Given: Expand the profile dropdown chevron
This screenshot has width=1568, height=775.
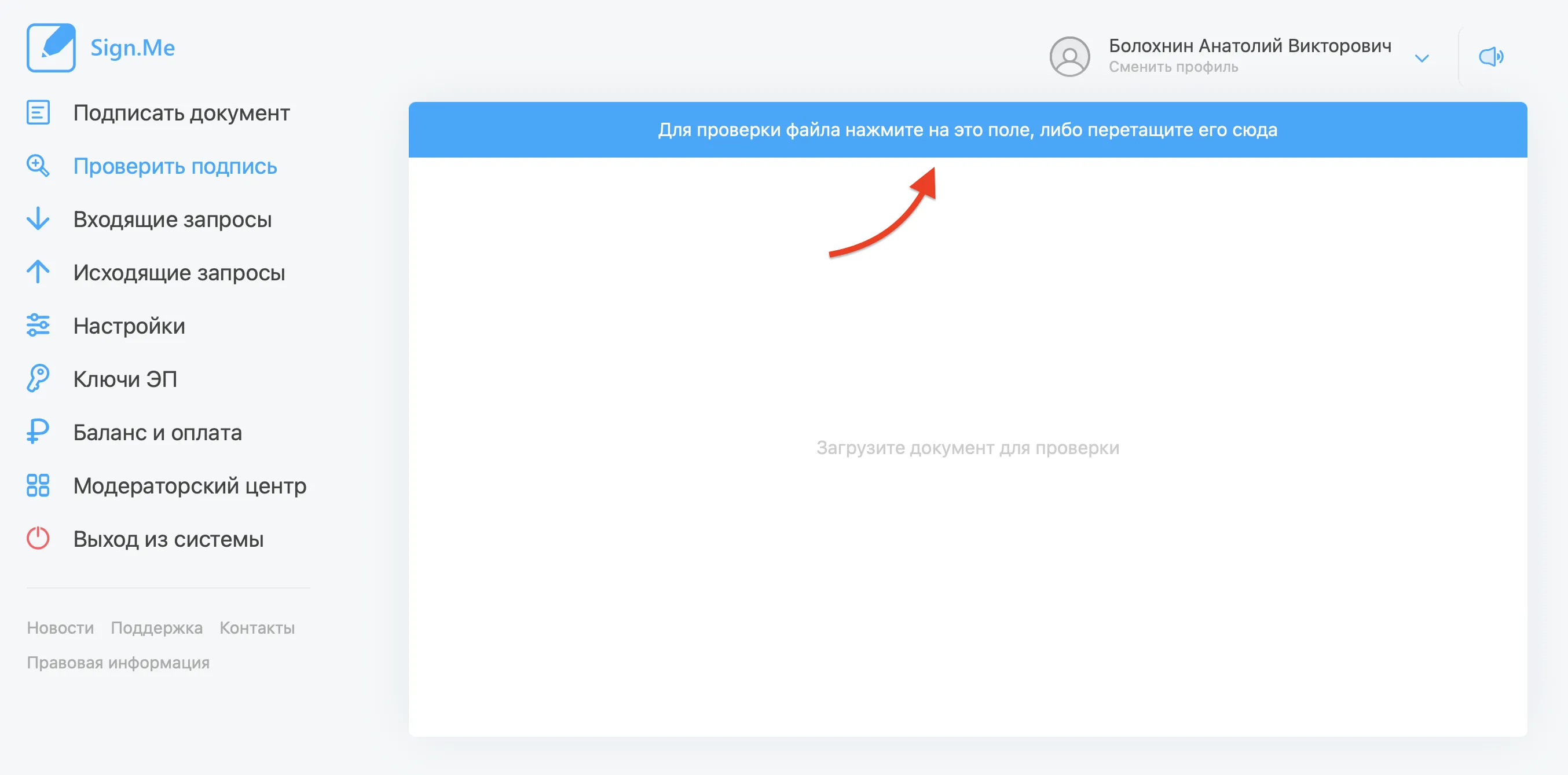Looking at the screenshot, I should point(1422,59).
